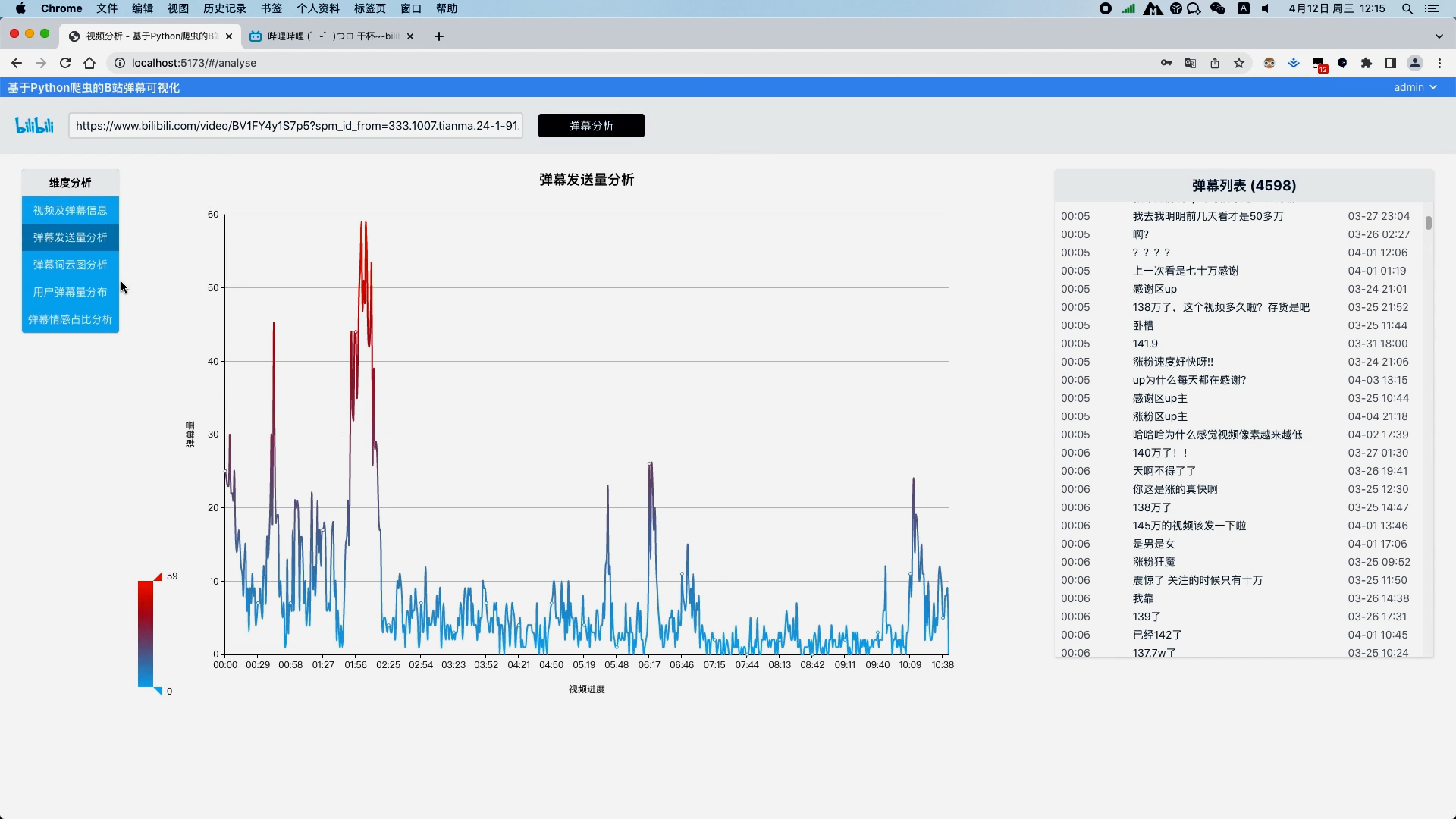
Task: Select 弹幕词云图分析 menu item
Action: coord(70,265)
